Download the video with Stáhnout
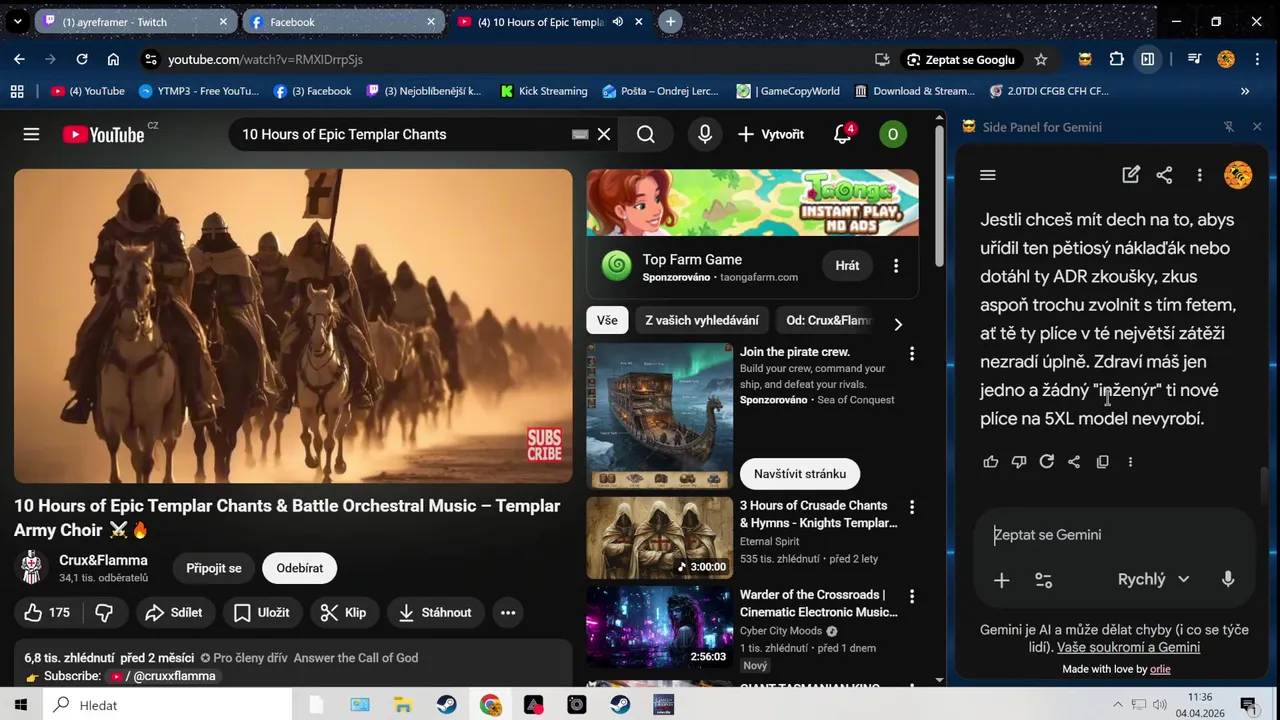Viewport: 1280px width, 720px height. click(x=435, y=613)
